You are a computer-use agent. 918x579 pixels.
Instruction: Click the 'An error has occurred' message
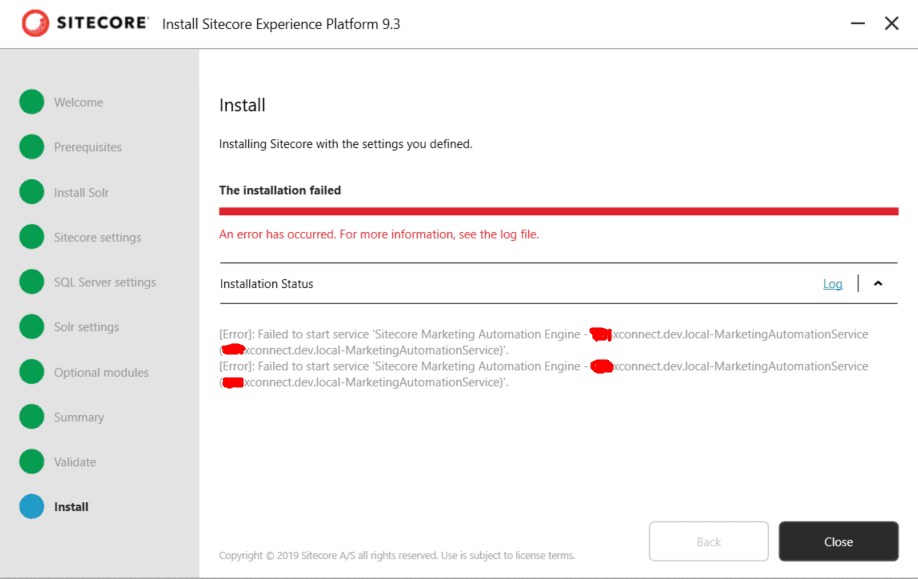click(379, 234)
